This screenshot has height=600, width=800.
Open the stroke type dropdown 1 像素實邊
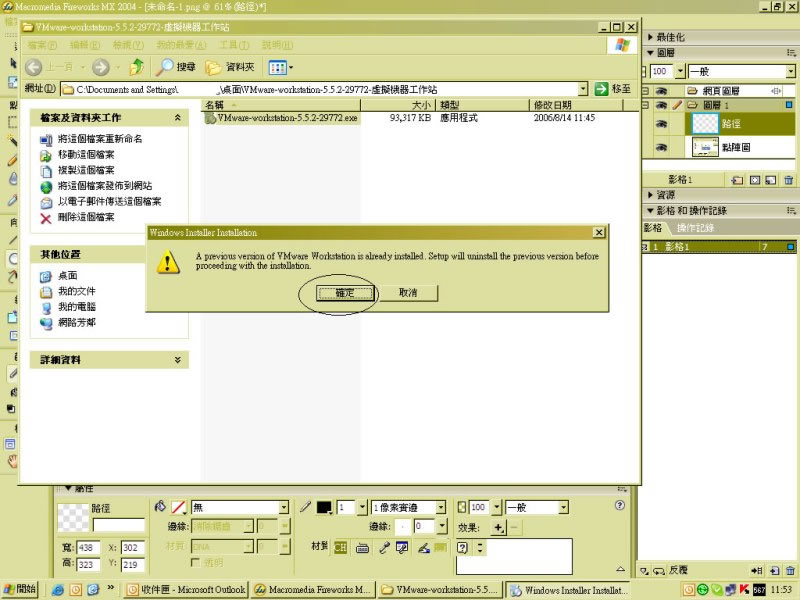(x=441, y=508)
